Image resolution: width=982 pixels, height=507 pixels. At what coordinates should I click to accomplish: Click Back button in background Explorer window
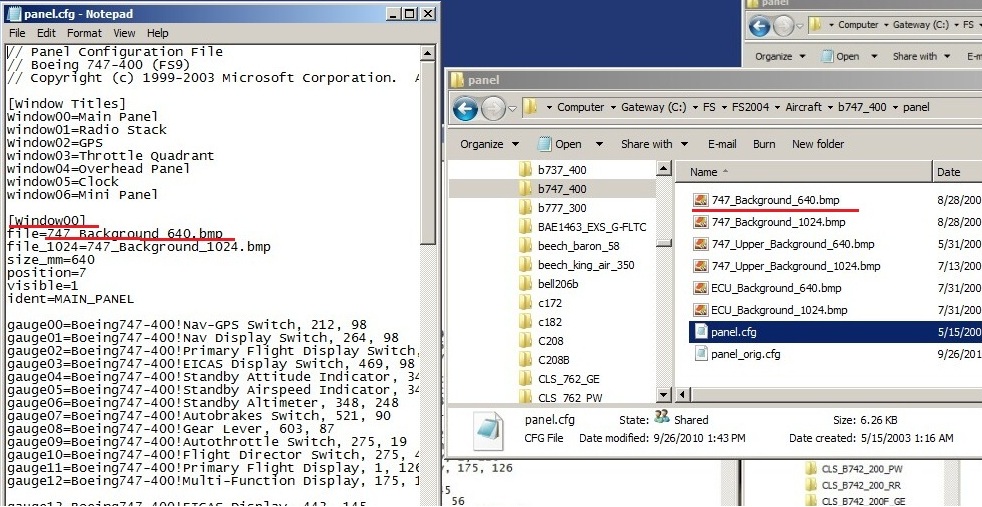pos(758,26)
